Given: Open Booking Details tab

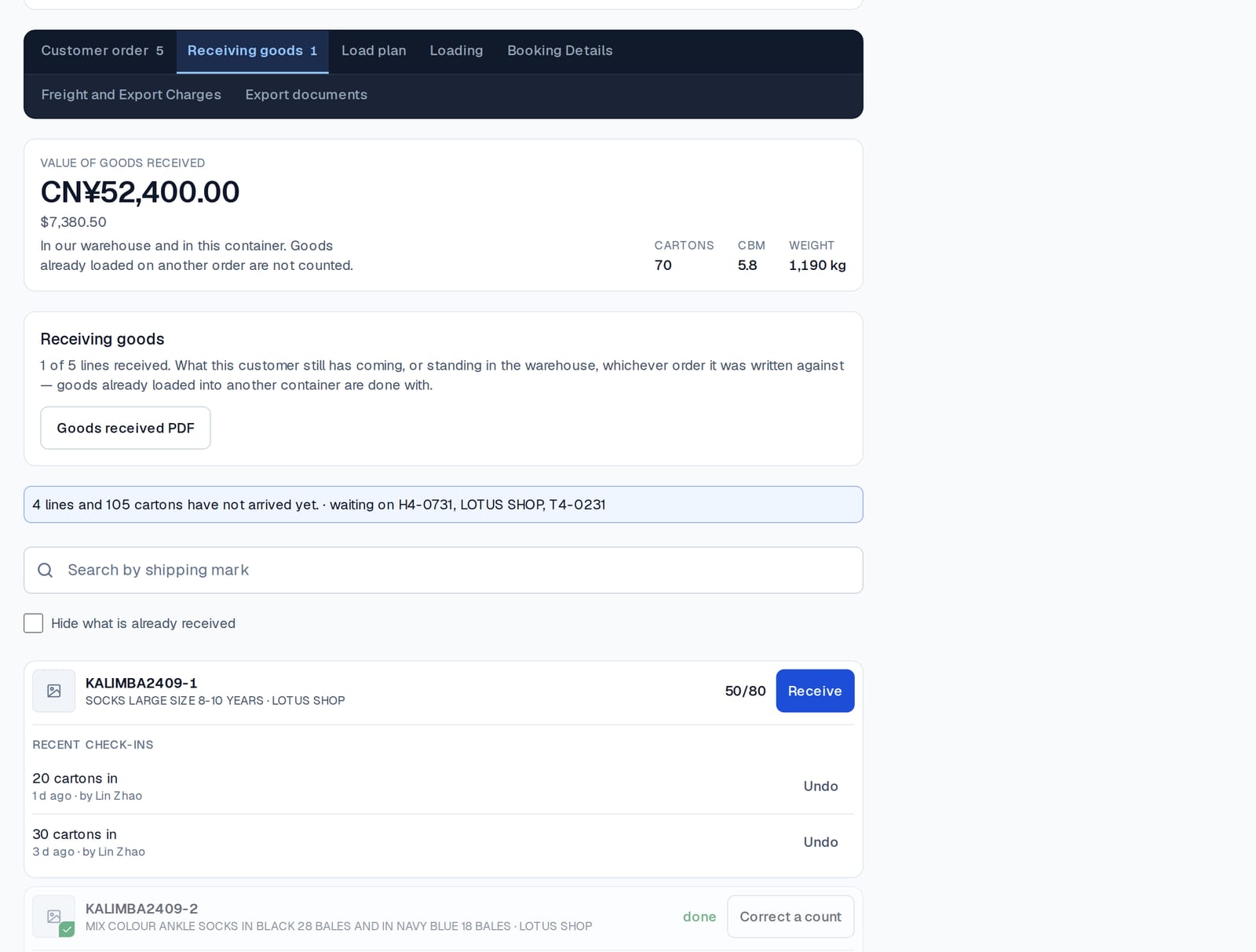Looking at the screenshot, I should point(560,50).
